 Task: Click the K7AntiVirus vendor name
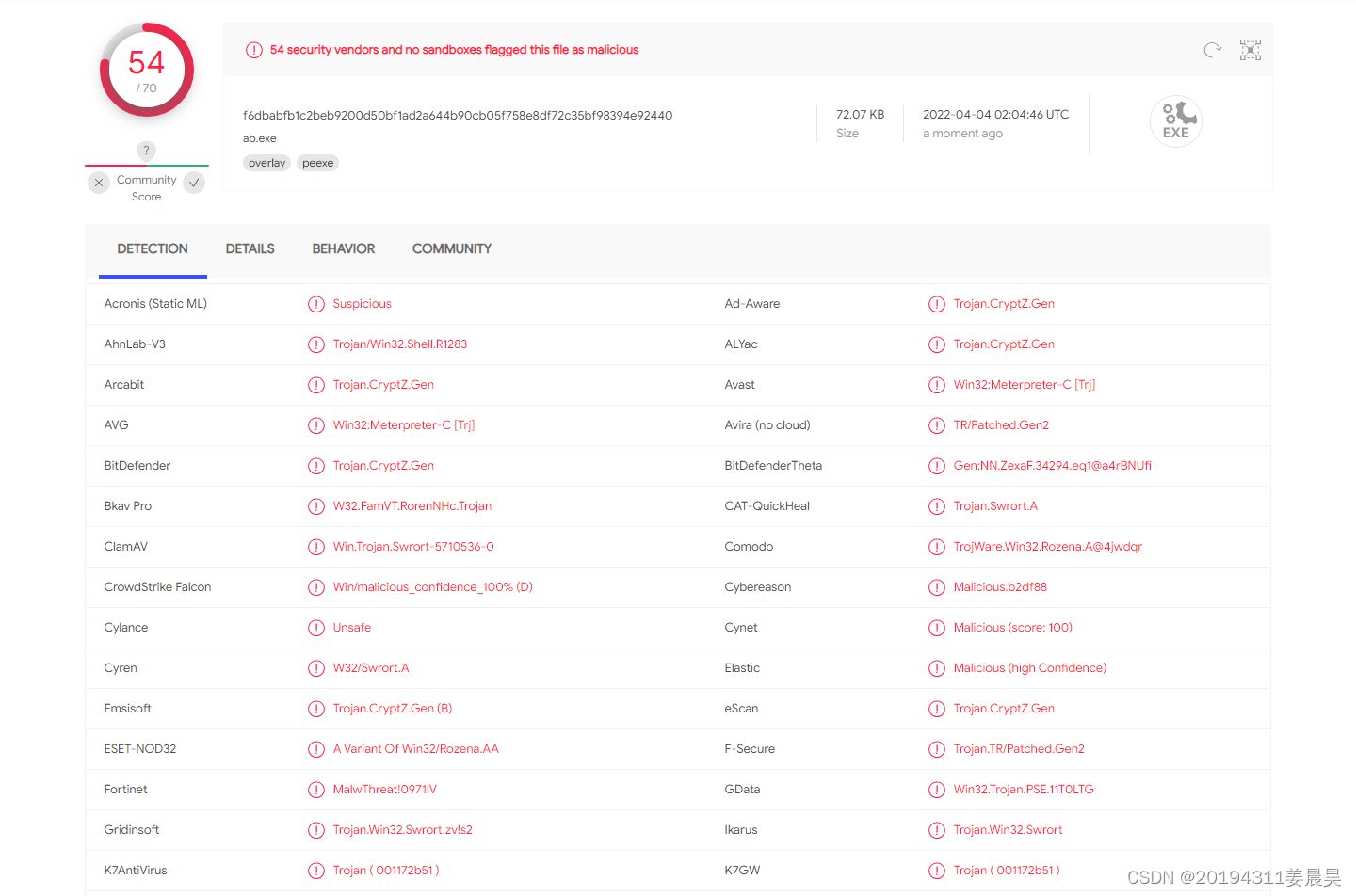pyautogui.click(x=136, y=871)
